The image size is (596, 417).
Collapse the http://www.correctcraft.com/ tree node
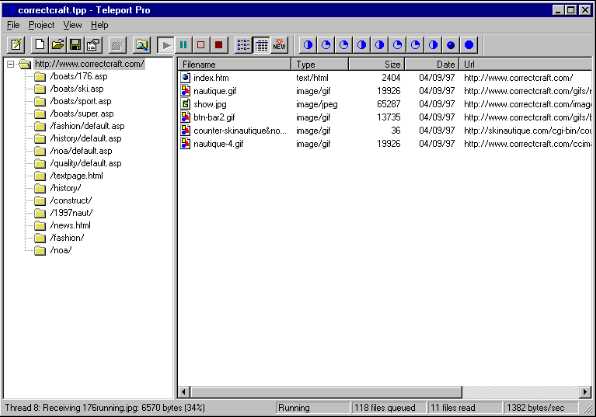coord(11,64)
